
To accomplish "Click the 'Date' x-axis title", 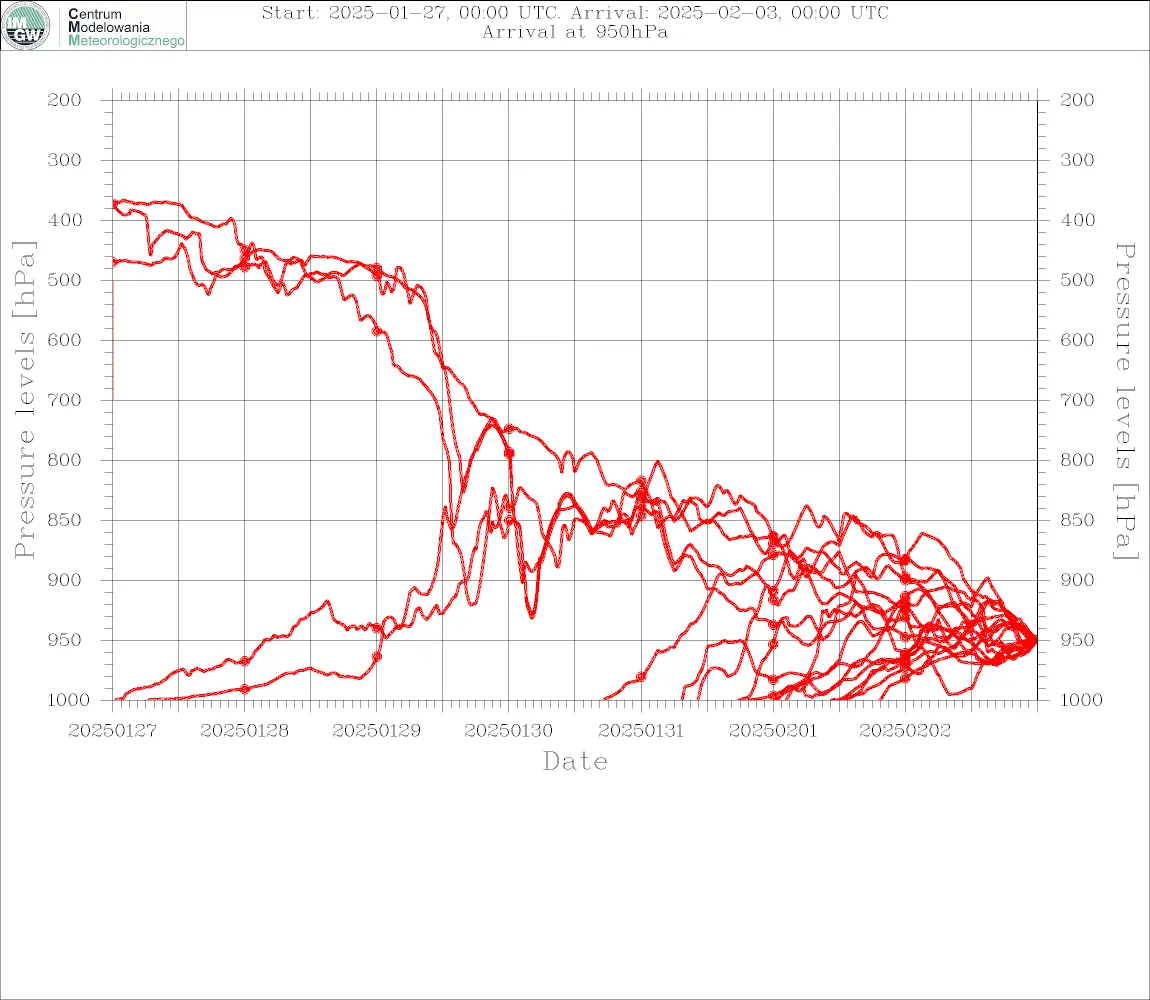I will point(575,762).
